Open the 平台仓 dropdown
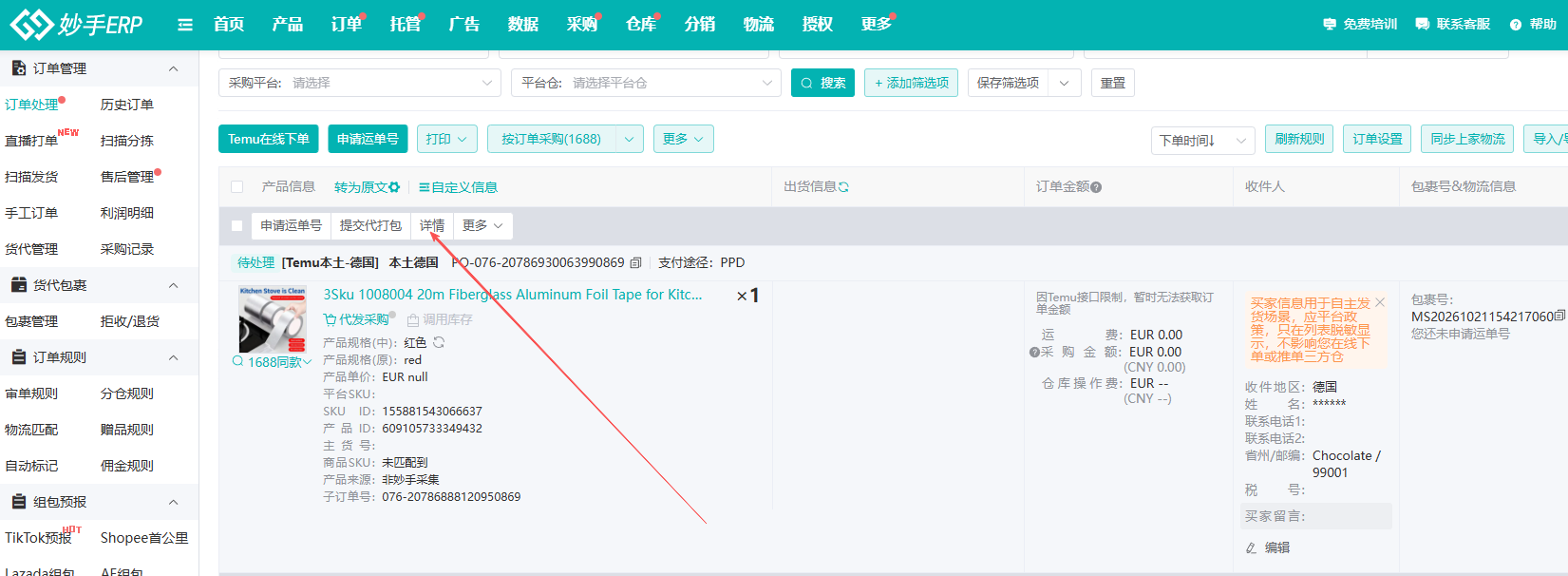The image size is (1568, 576). (x=646, y=83)
